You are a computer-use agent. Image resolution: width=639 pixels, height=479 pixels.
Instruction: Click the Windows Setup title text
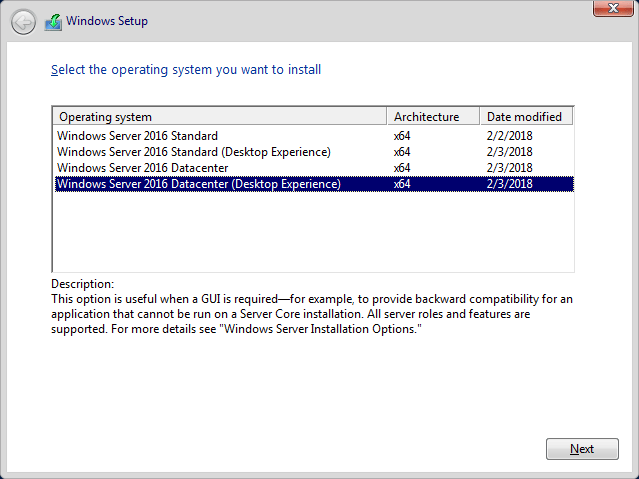tap(107, 21)
